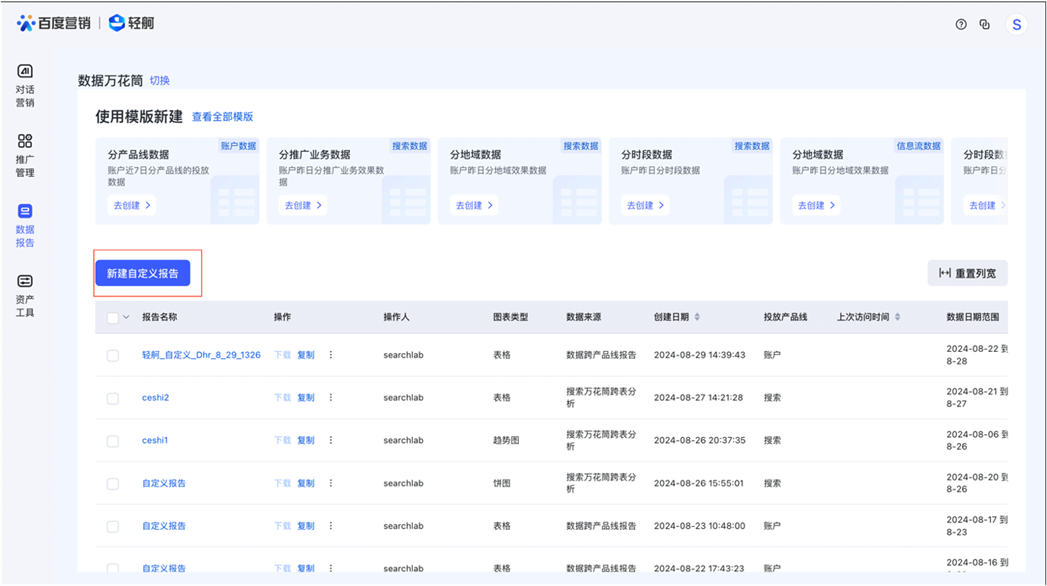Click the user avatar S icon

(x=1017, y=25)
